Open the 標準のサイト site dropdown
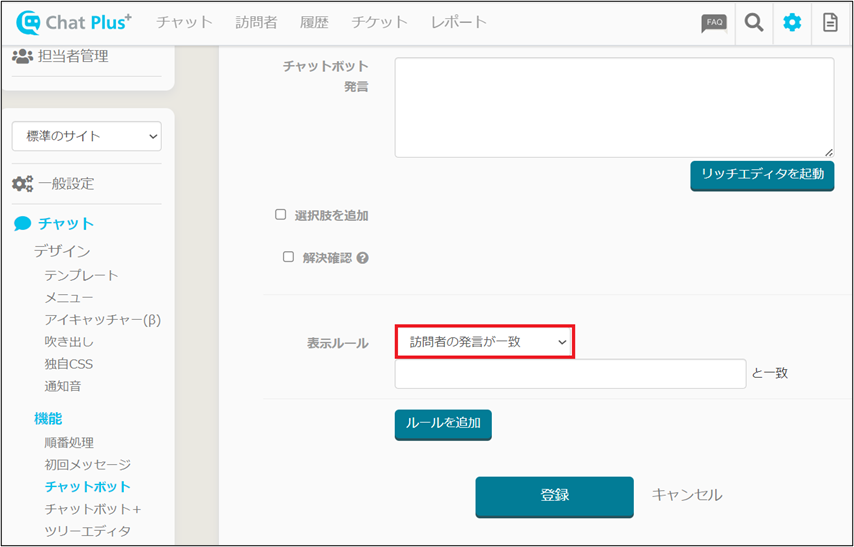 tap(86, 136)
